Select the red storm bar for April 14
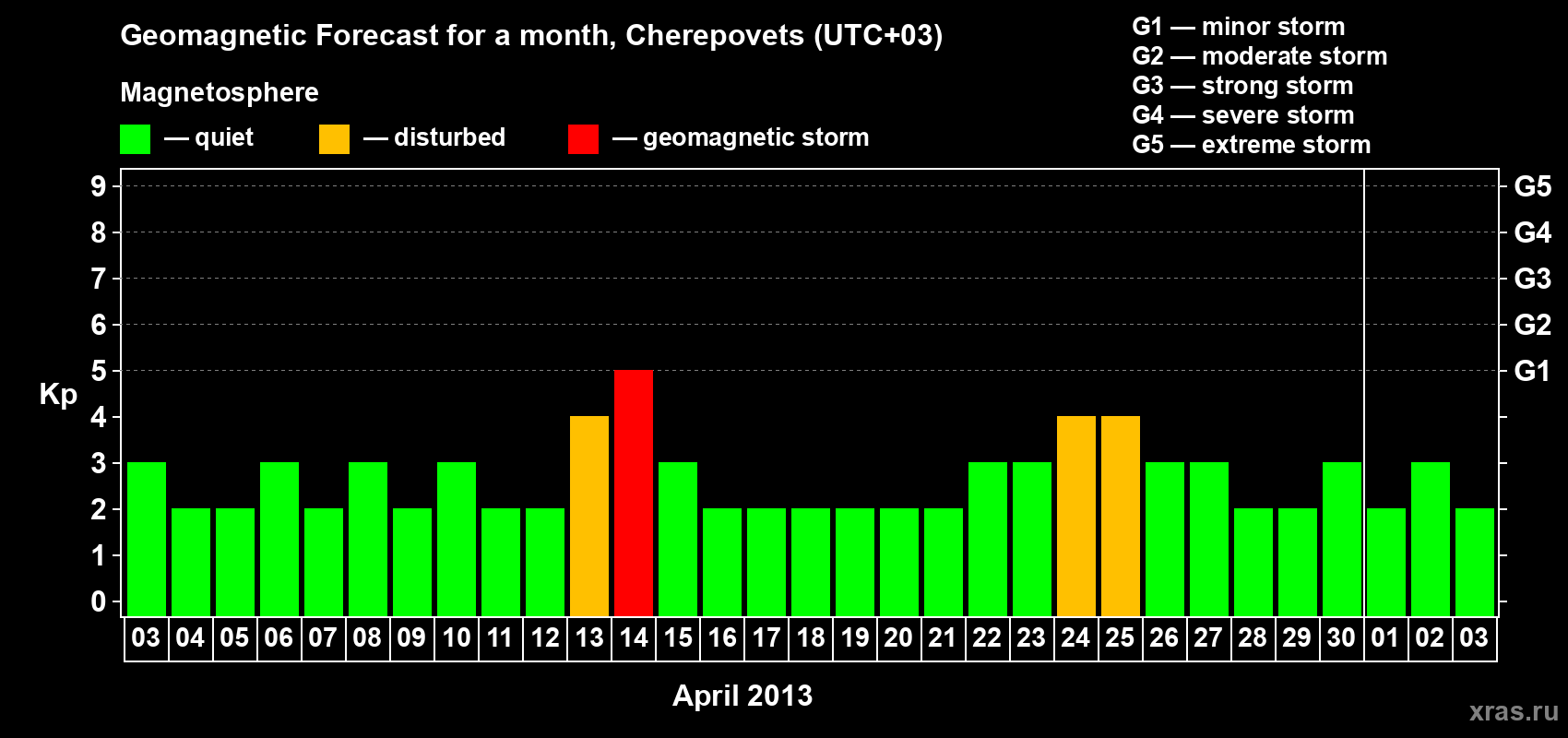Viewport: 1568px width, 738px height. pyautogui.click(x=634, y=493)
